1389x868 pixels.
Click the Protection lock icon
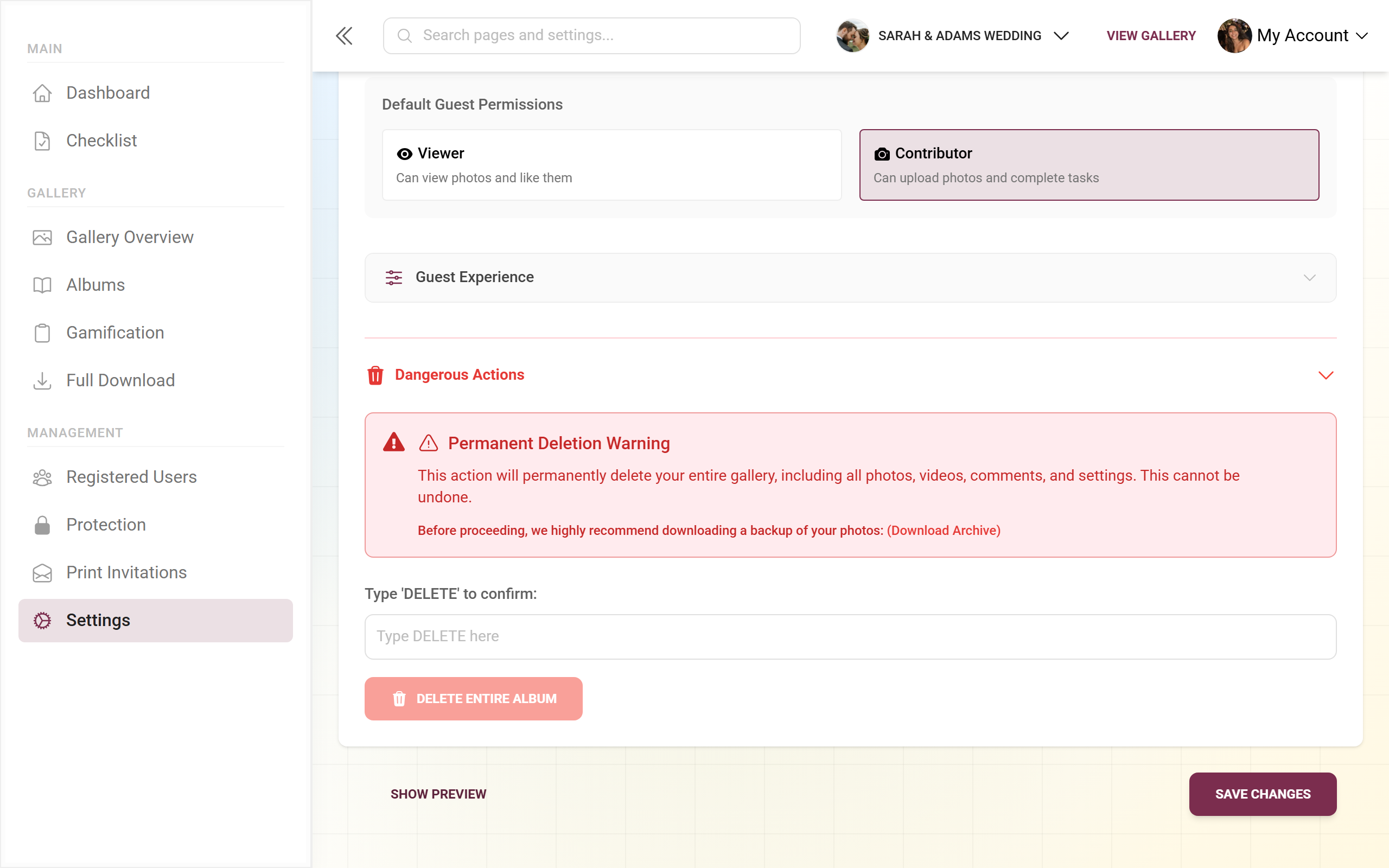42,525
